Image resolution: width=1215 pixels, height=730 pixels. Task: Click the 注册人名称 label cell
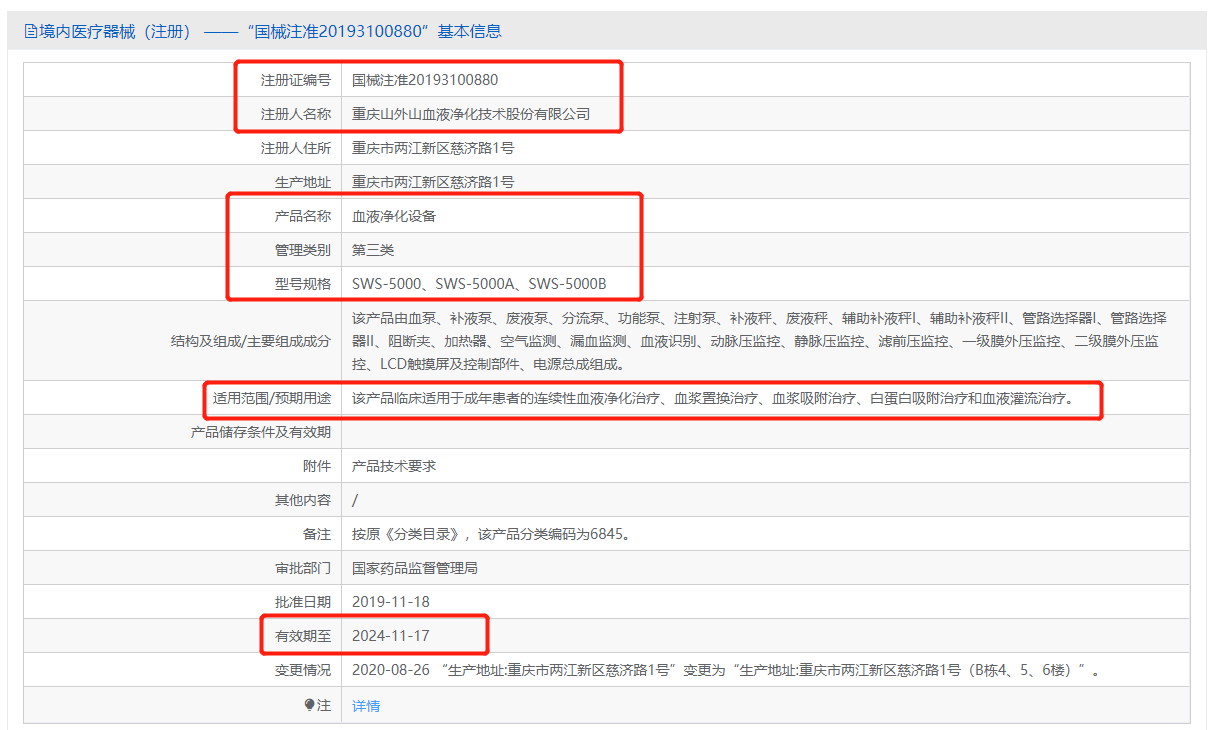[x=183, y=114]
